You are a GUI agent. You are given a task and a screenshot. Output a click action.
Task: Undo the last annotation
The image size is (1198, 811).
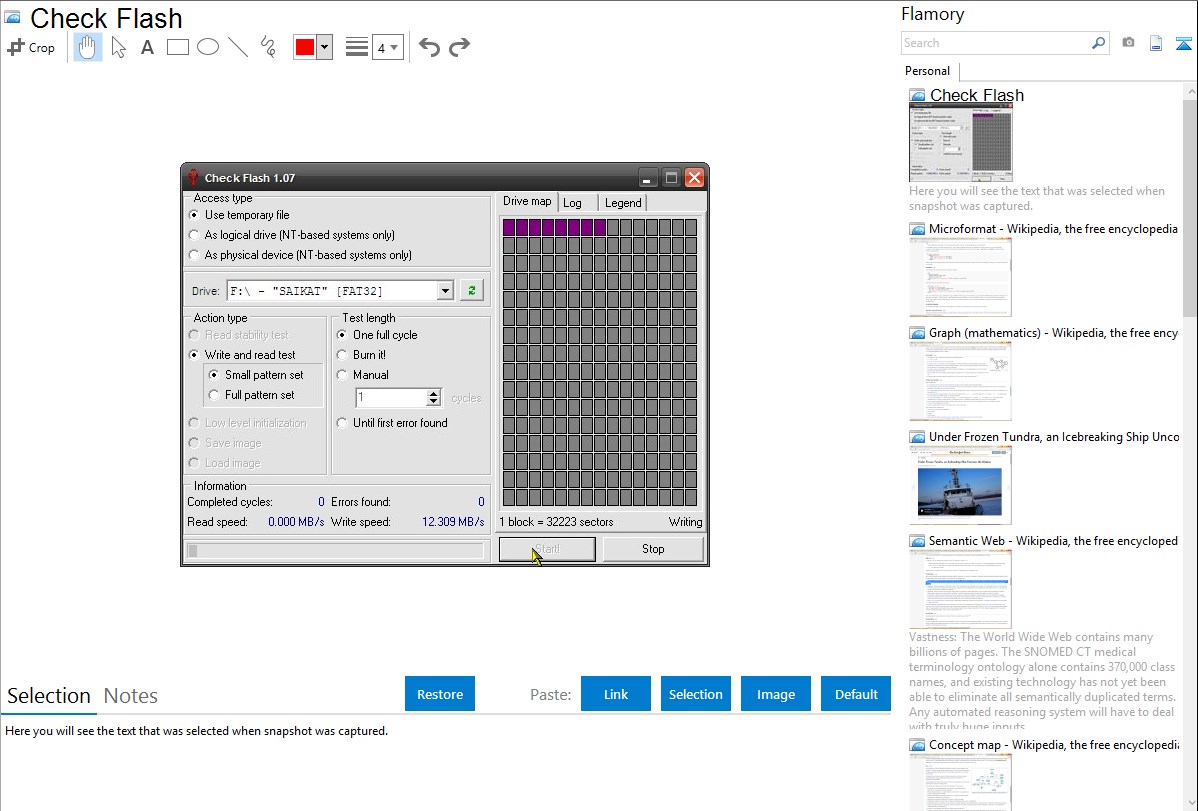[x=429, y=47]
